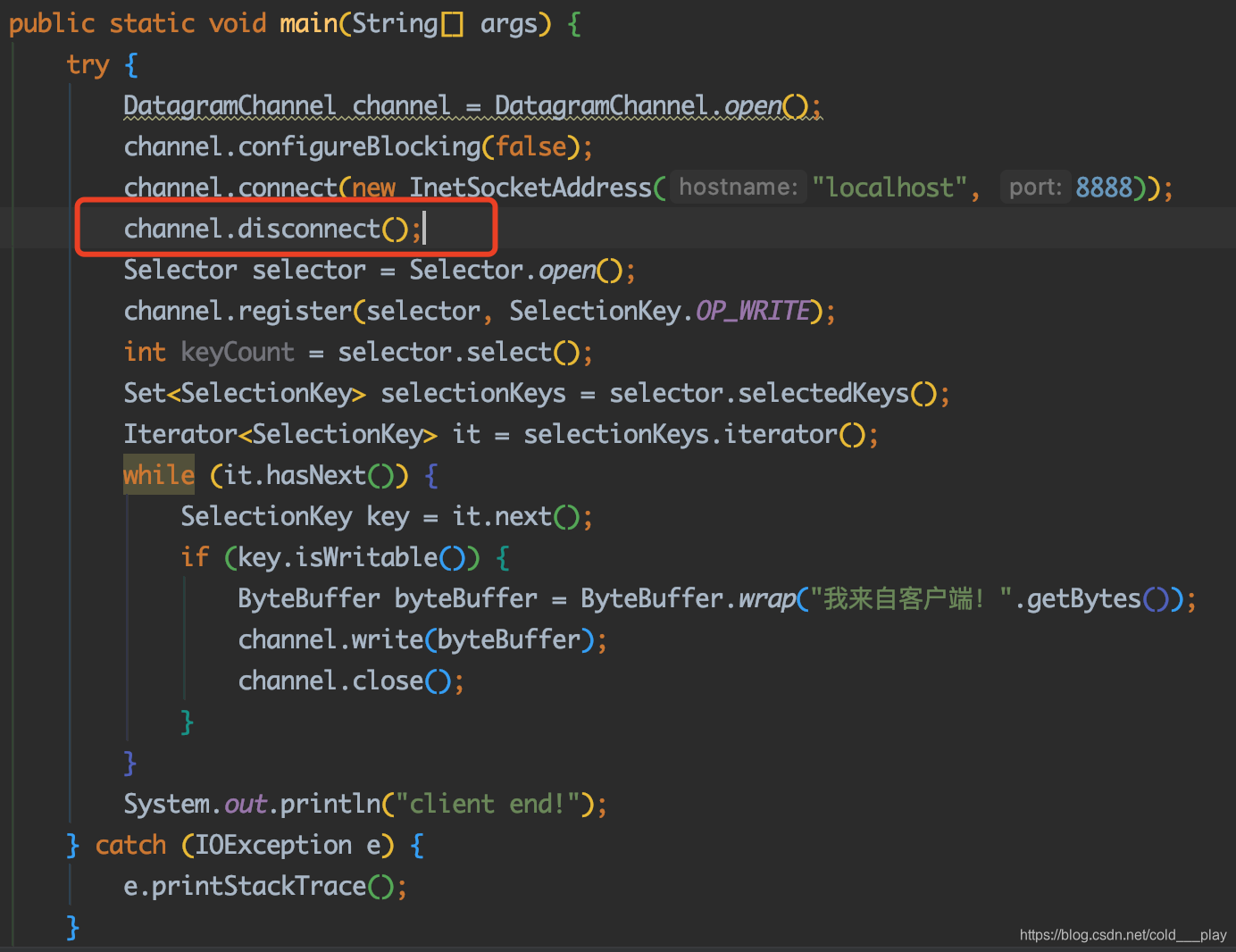
Task: Click the false argument in configureBlocking
Action: [531, 146]
